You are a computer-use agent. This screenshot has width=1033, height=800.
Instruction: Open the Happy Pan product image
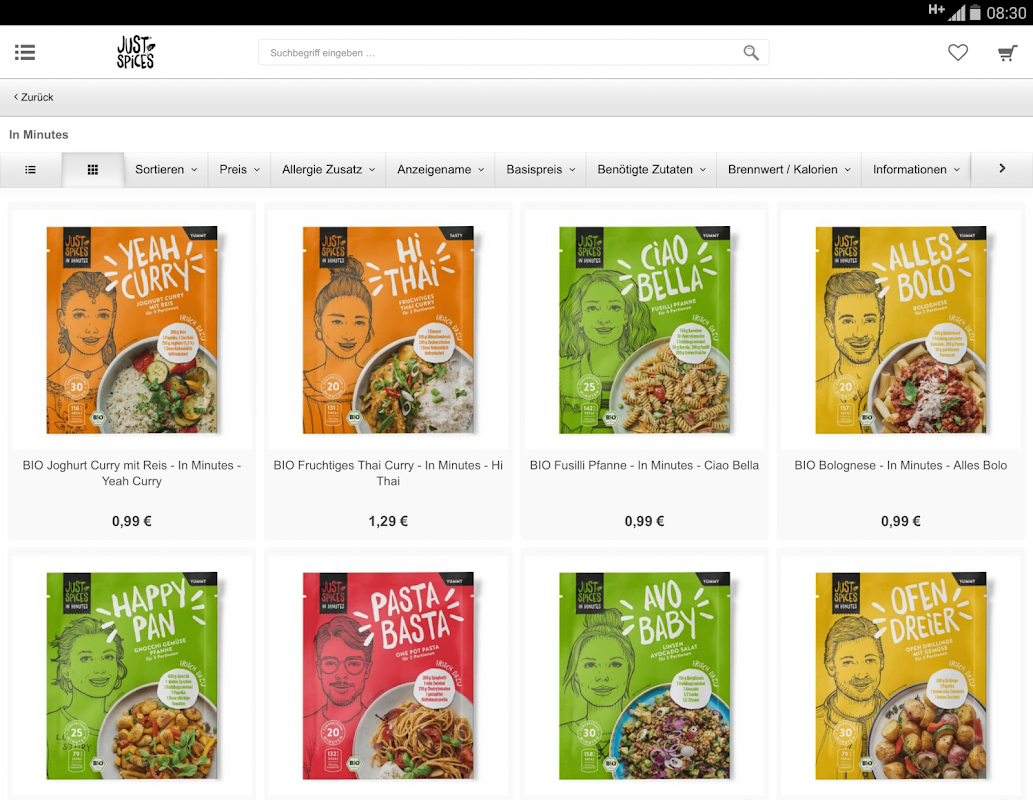tap(132, 675)
